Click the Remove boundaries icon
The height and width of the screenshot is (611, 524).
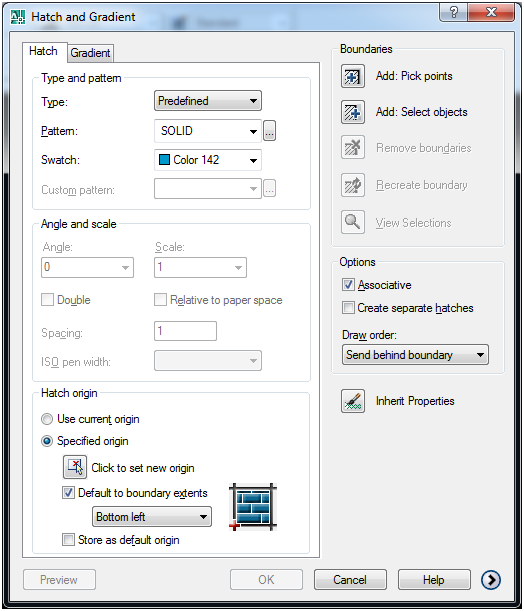353,147
